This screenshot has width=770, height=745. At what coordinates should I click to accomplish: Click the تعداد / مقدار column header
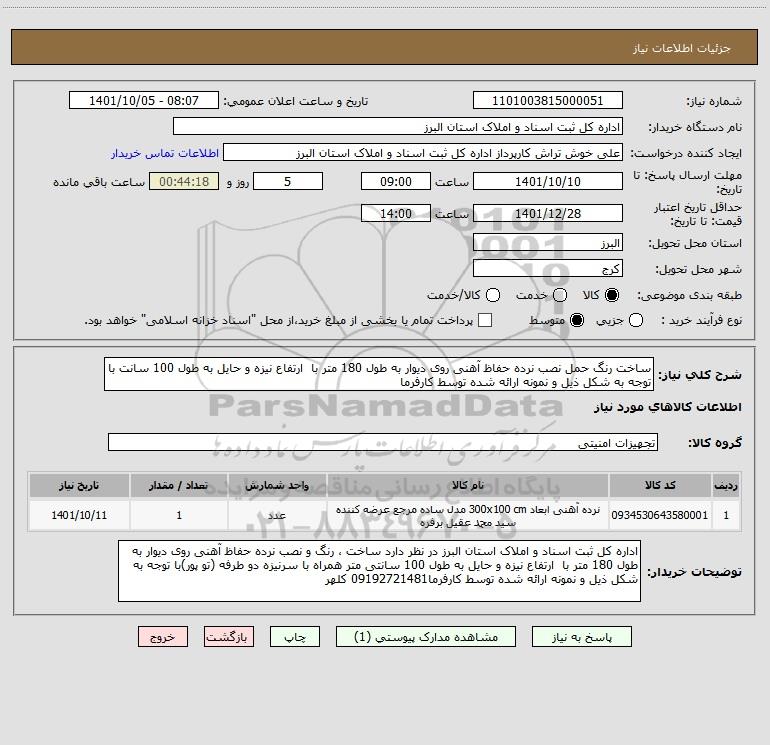click(x=179, y=485)
